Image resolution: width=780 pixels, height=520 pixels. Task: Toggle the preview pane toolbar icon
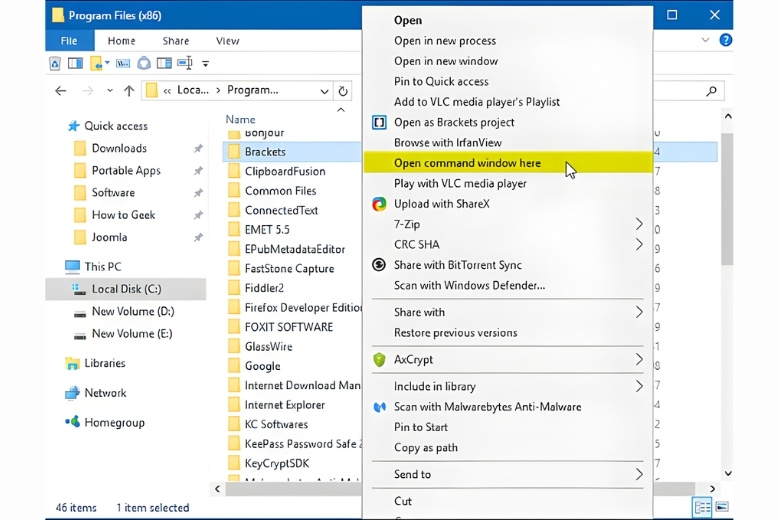click(75, 63)
